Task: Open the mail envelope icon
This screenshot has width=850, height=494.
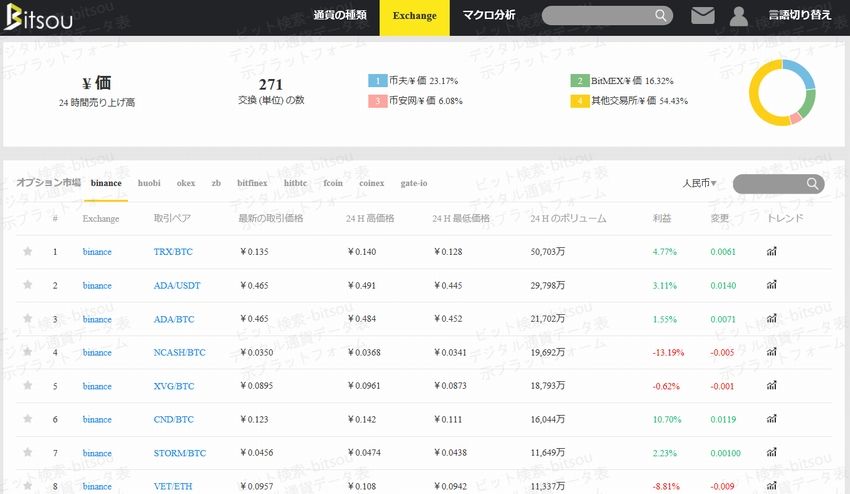Action: point(703,15)
